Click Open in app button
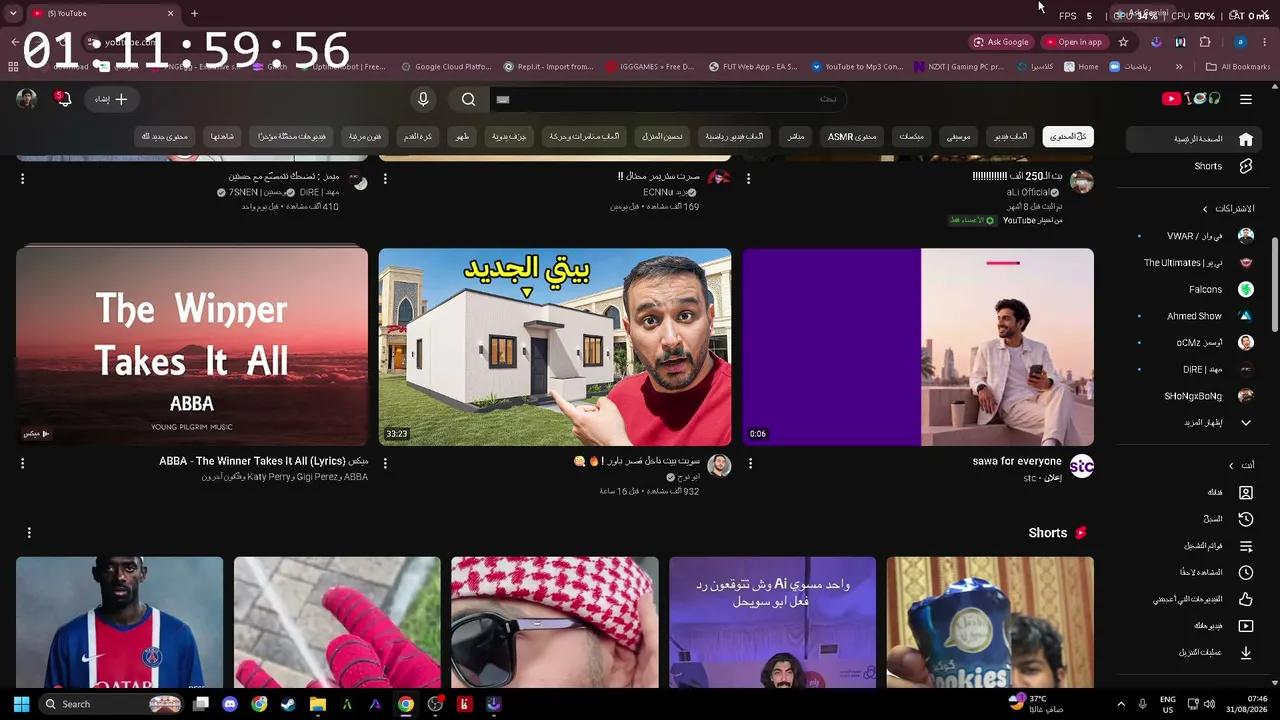This screenshot has width=1280, height=720. [x=1074, y=42]
